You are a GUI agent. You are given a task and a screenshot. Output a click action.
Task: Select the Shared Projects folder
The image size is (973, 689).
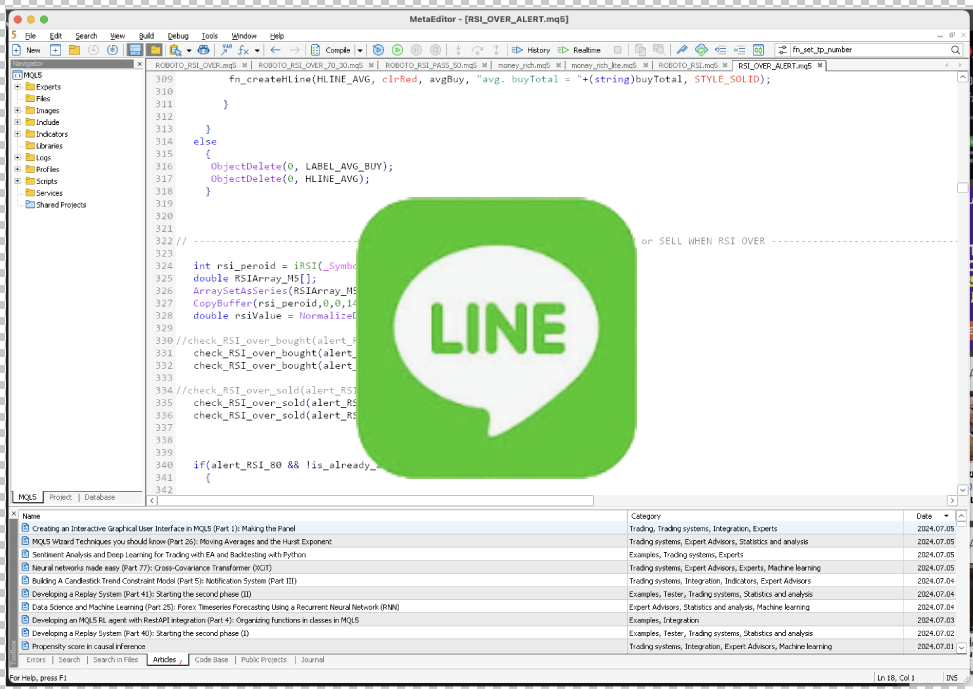click(56, 205)
